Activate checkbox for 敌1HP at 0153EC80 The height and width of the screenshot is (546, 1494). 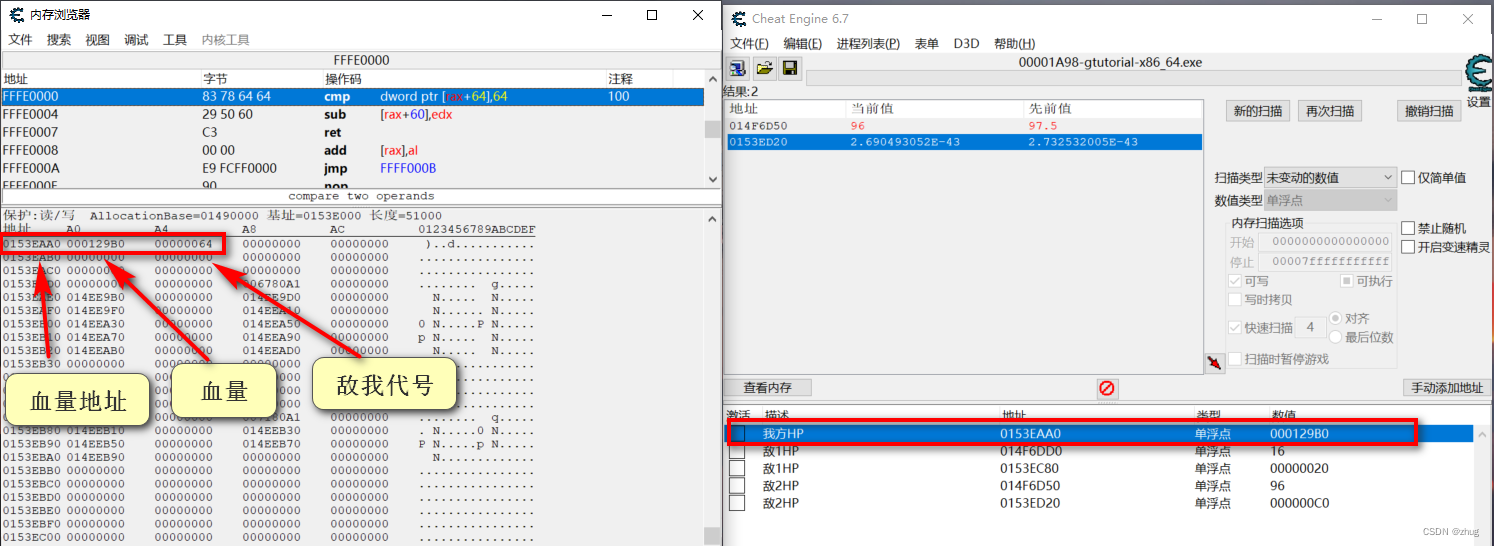pyautogui.click(x=737, y=468)
